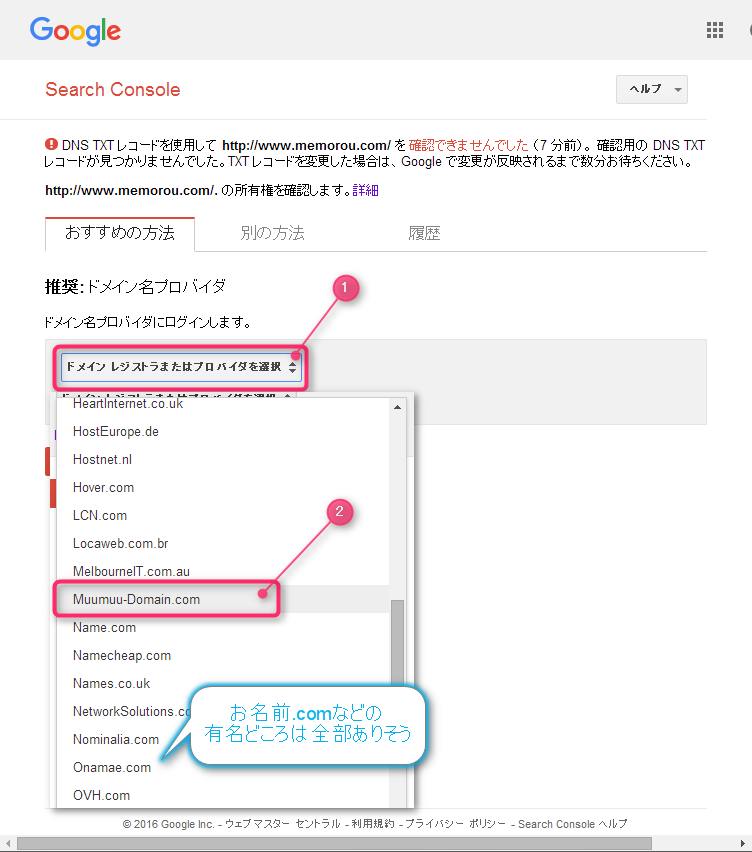
Task: Open the プライバシー ポリシー footer link
Action: (455, 824)
